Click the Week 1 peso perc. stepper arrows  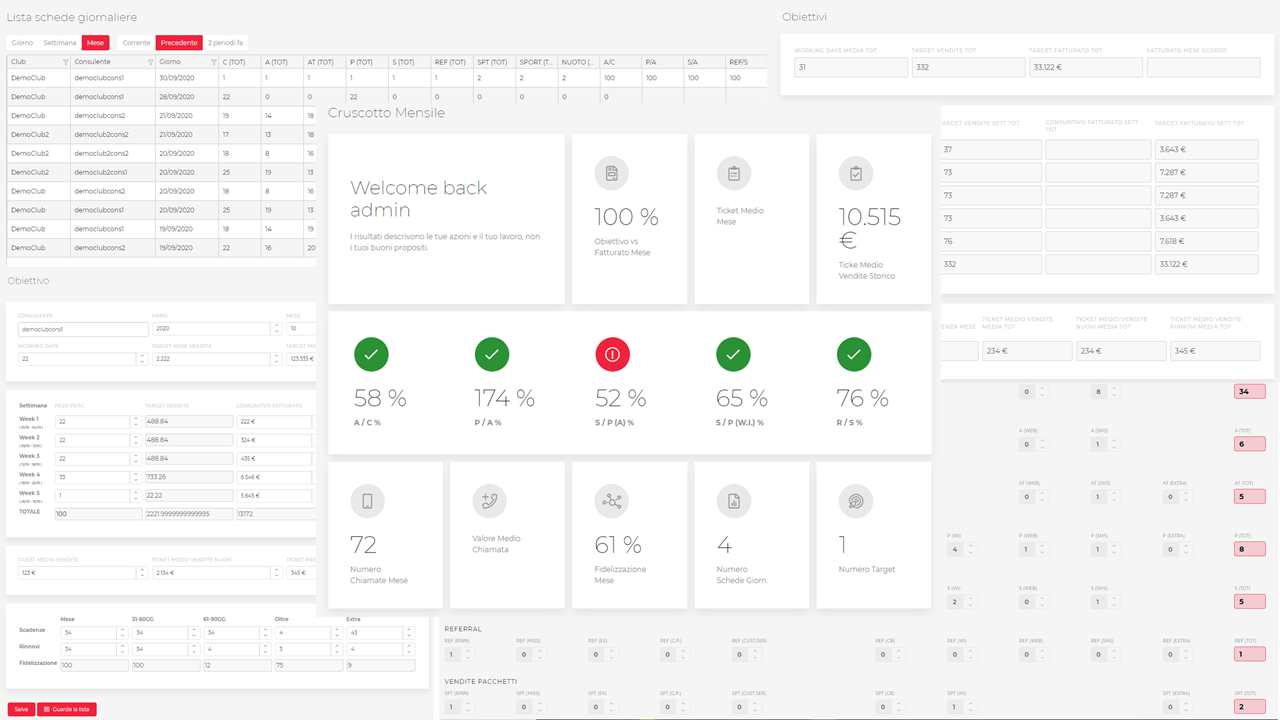coord(136,422)
